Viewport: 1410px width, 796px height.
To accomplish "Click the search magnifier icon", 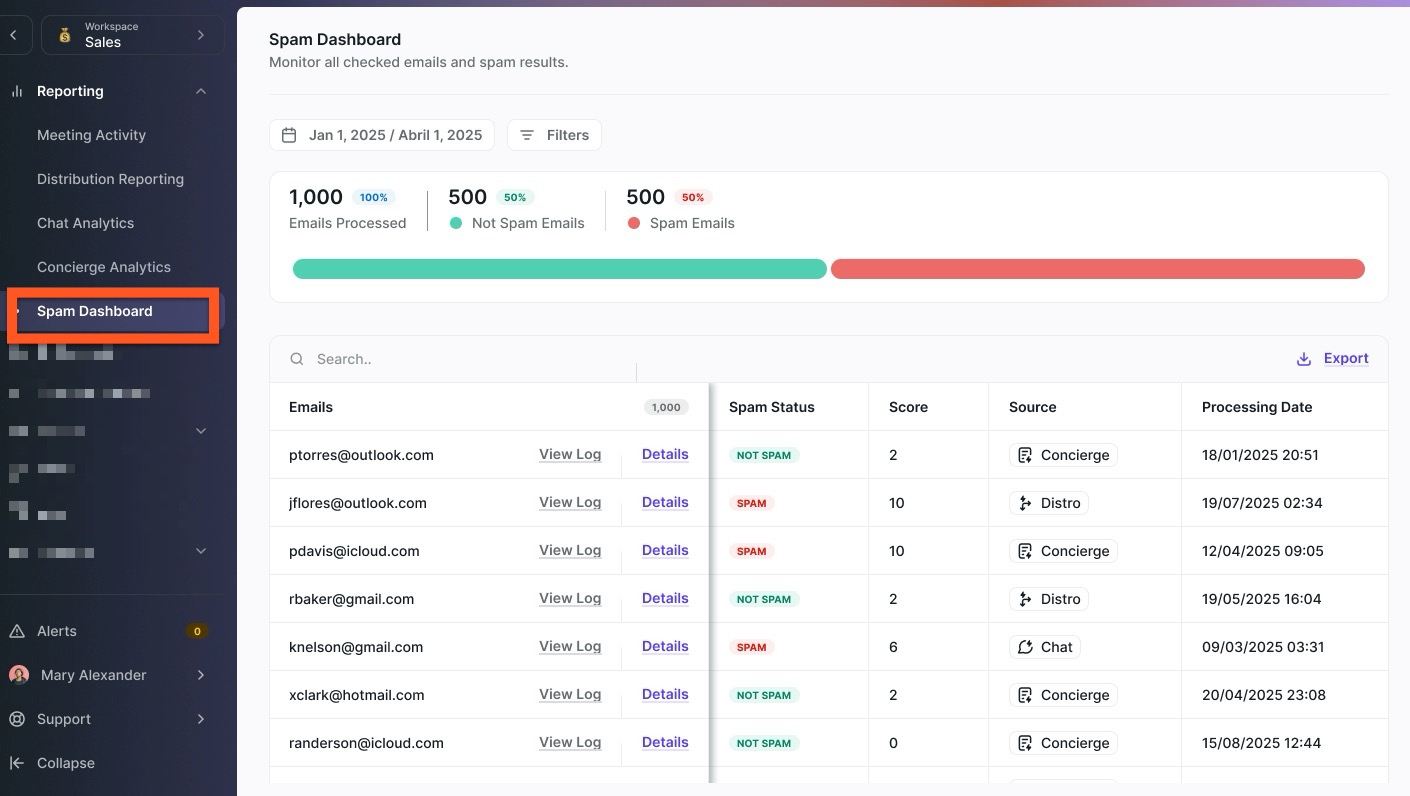I will (x=297, y=359).
